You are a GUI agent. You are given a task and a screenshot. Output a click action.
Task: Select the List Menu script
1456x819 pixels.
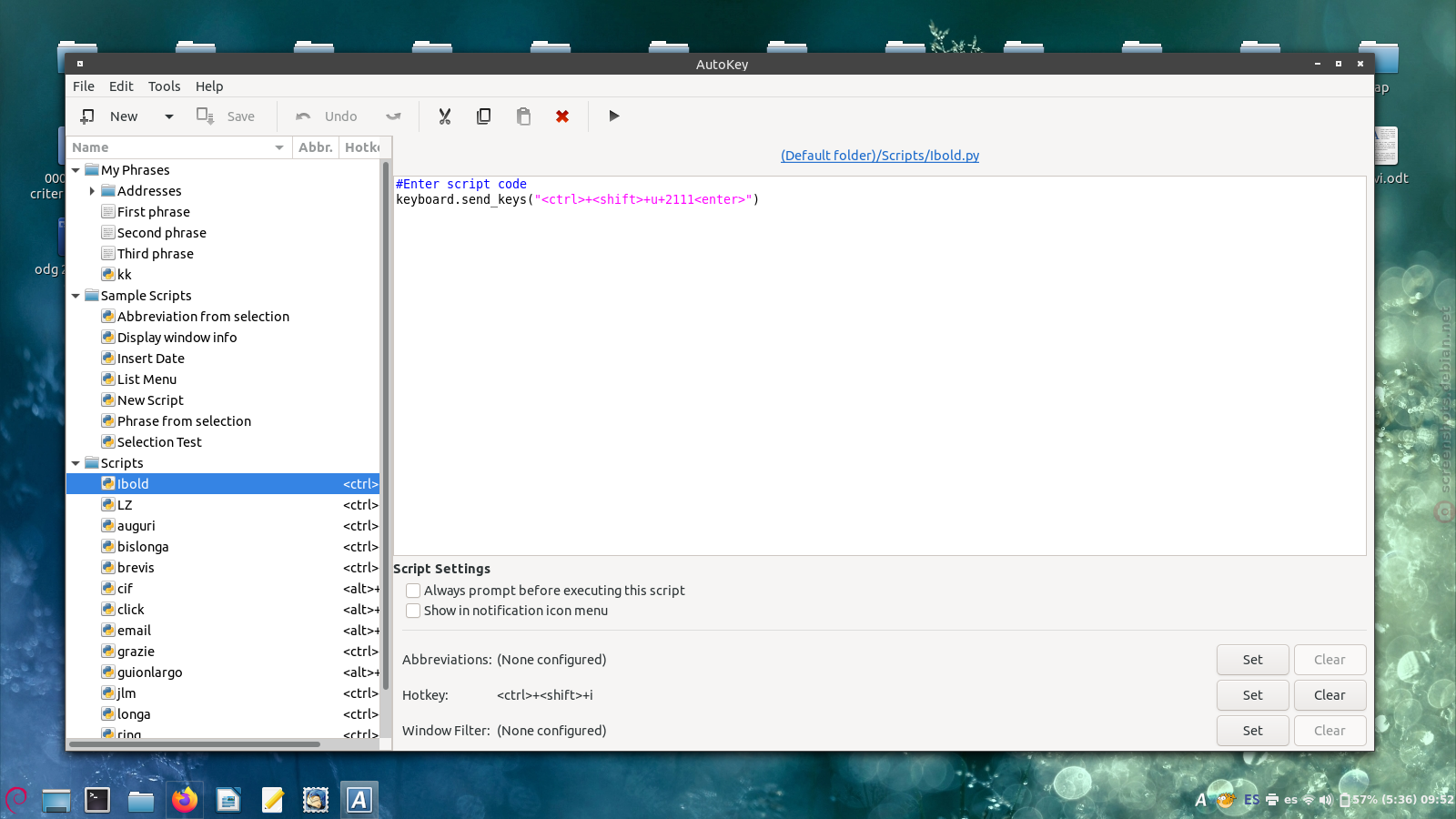[x=147, y=379]
